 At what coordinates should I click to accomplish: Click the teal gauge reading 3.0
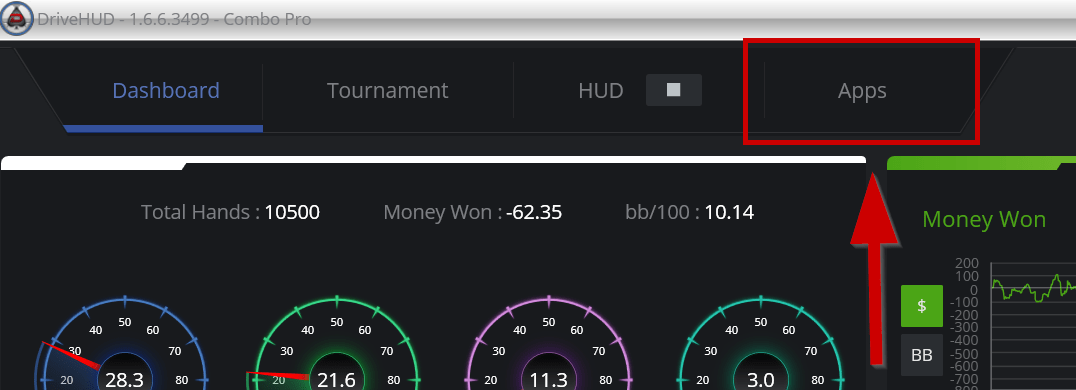coord(760,343)
